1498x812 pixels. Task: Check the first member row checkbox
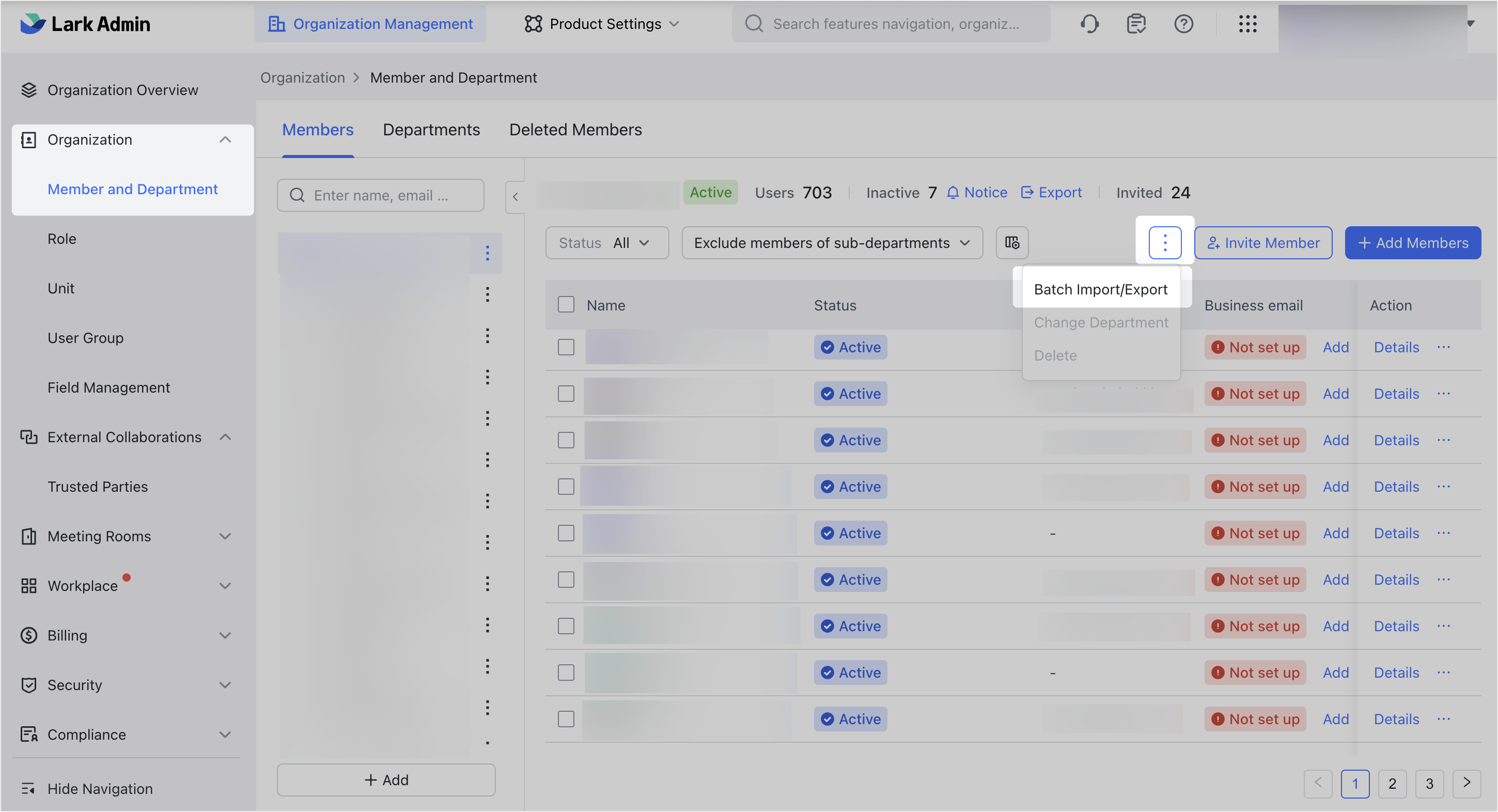click(566, 347)
